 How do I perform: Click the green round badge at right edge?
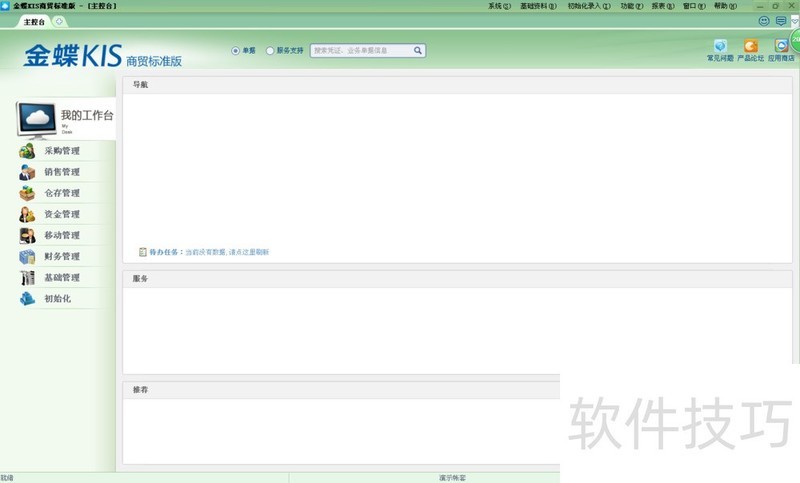[795, 40]
